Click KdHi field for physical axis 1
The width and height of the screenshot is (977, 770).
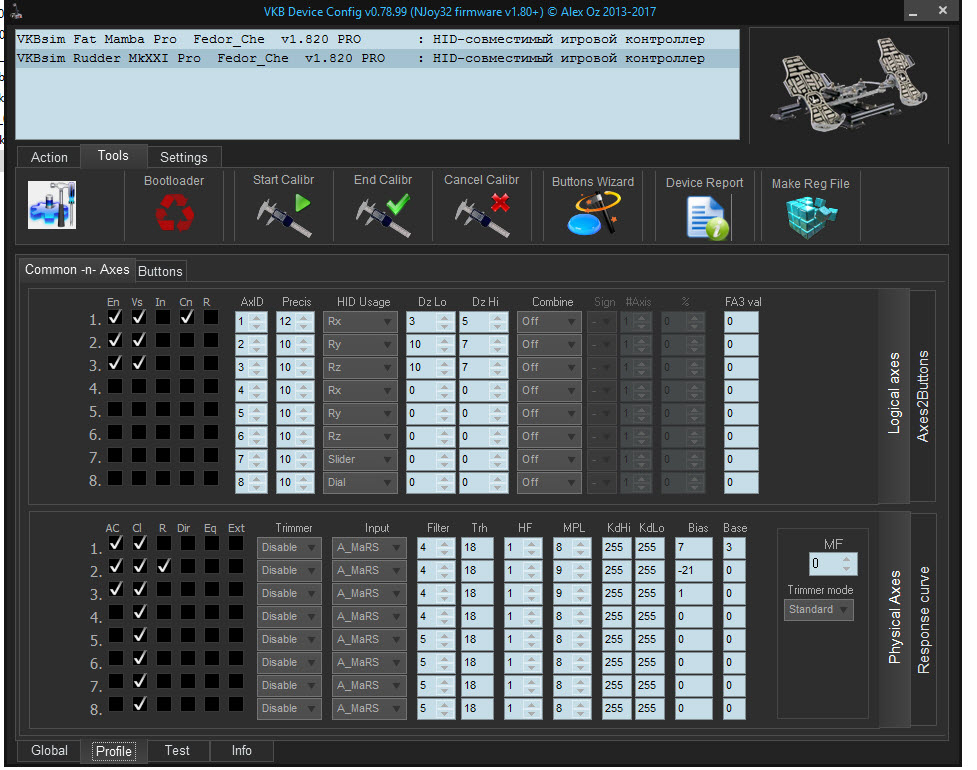(616, 548)
